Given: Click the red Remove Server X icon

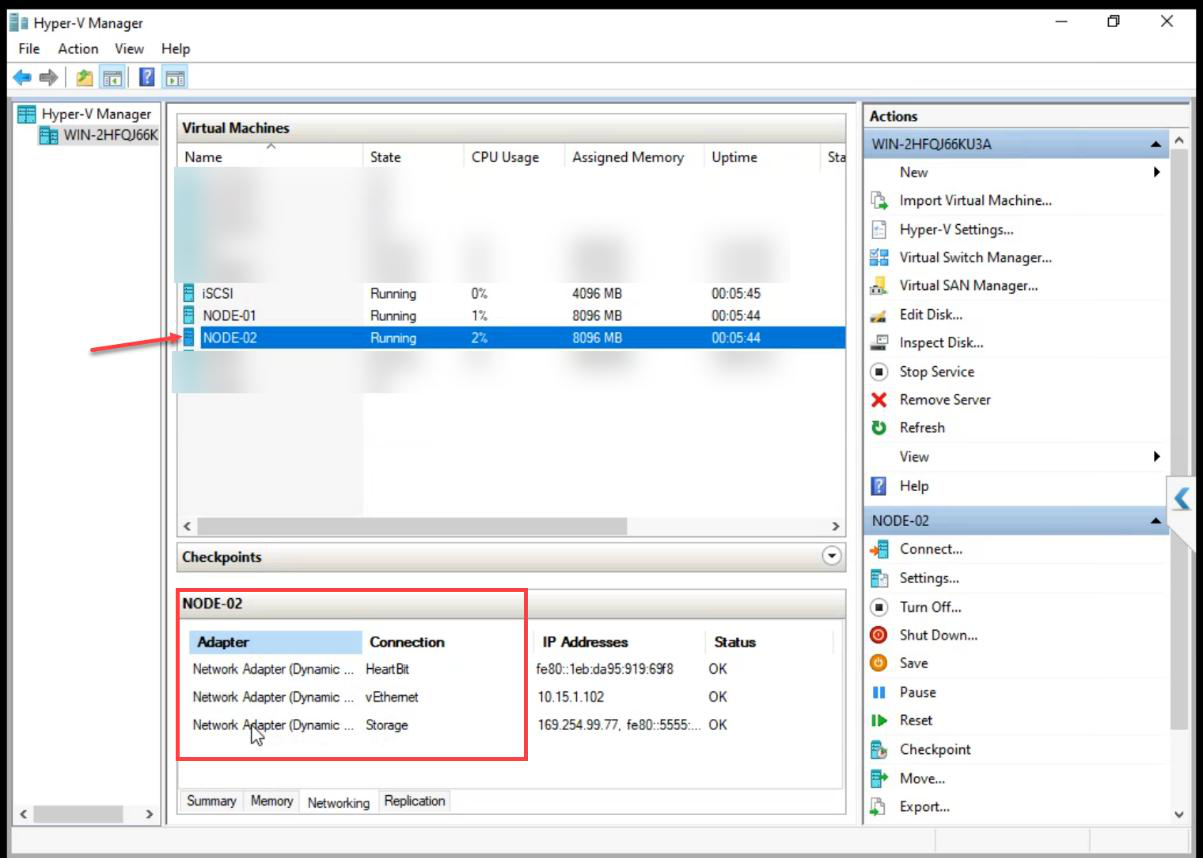Looking at the screenshot, I should [879, 399].
